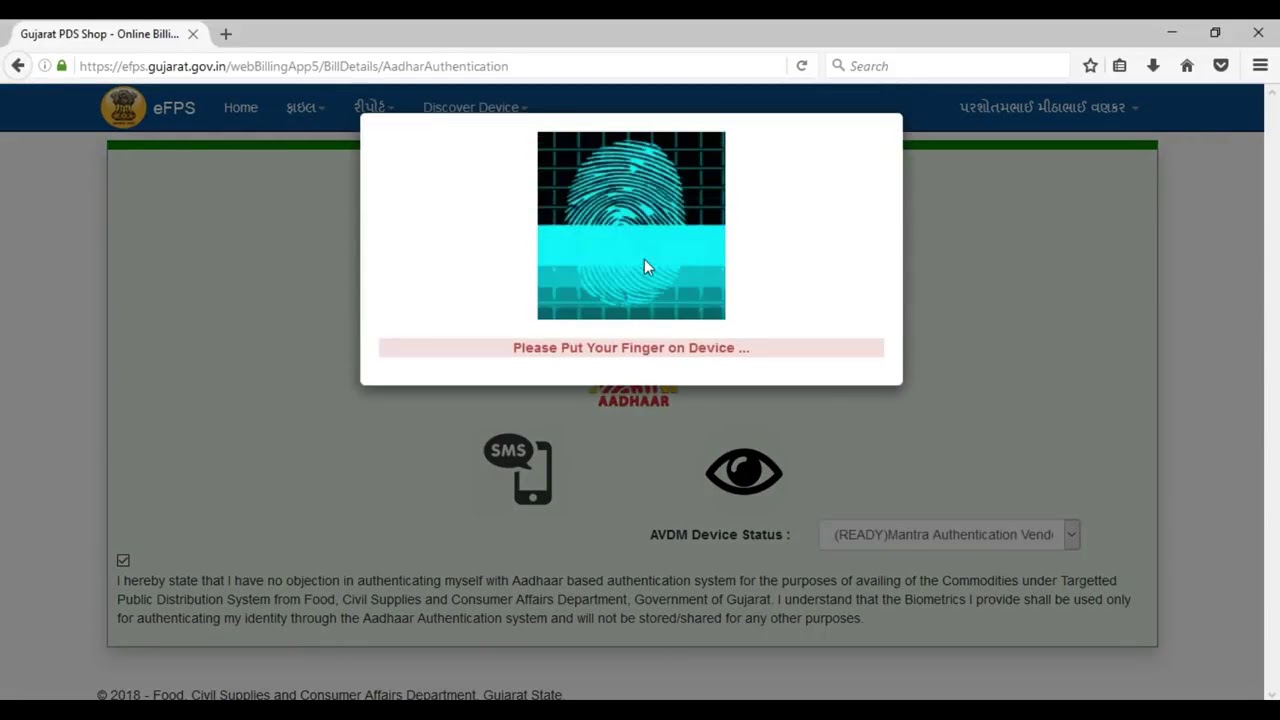Go to the browser home page icon
1280x720 pixels.
pos(1187,66)
